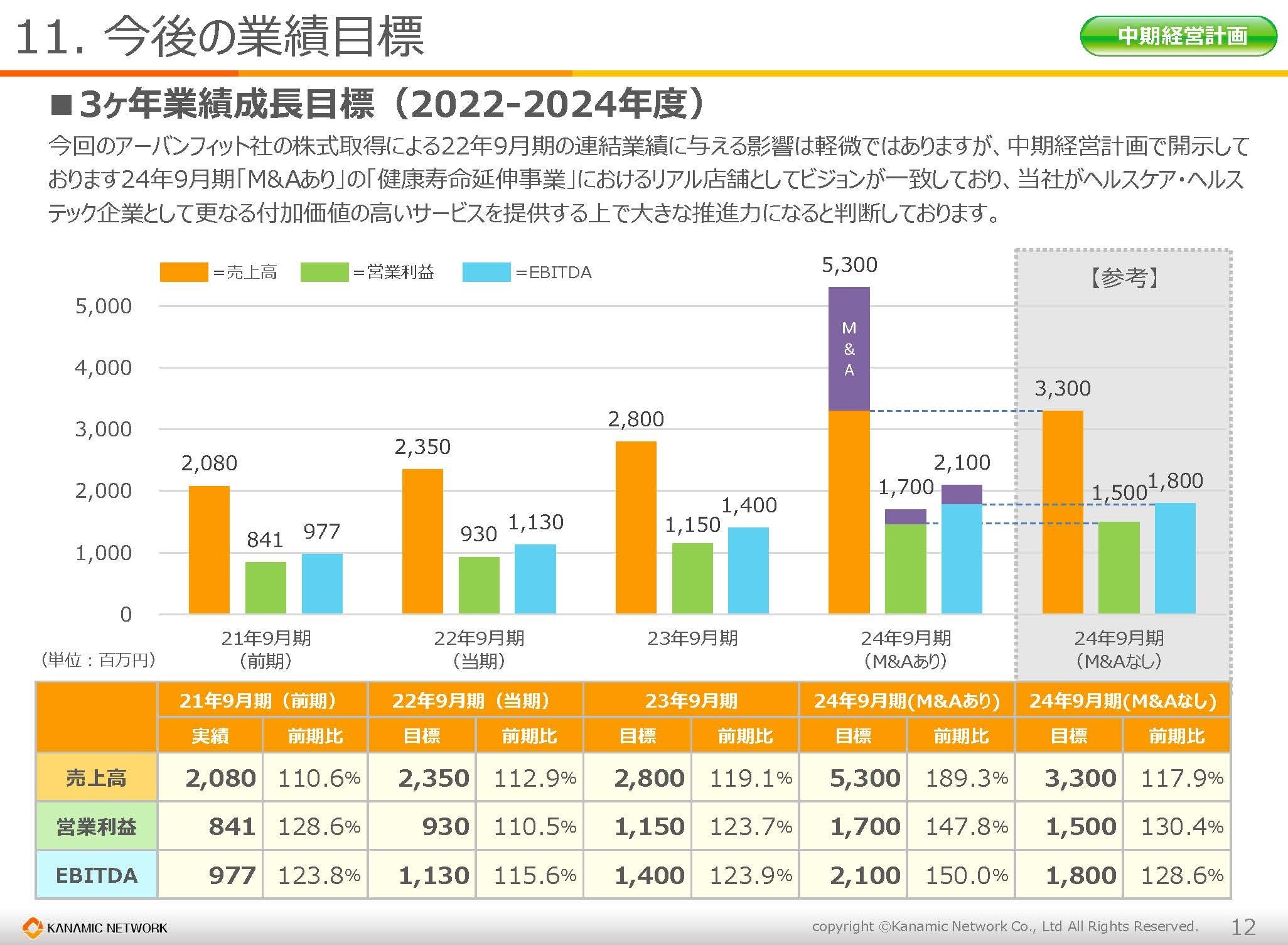Click the 売上高 row label cell
The height and width of the screenshot is (945, 1288).
pos(96,778)
